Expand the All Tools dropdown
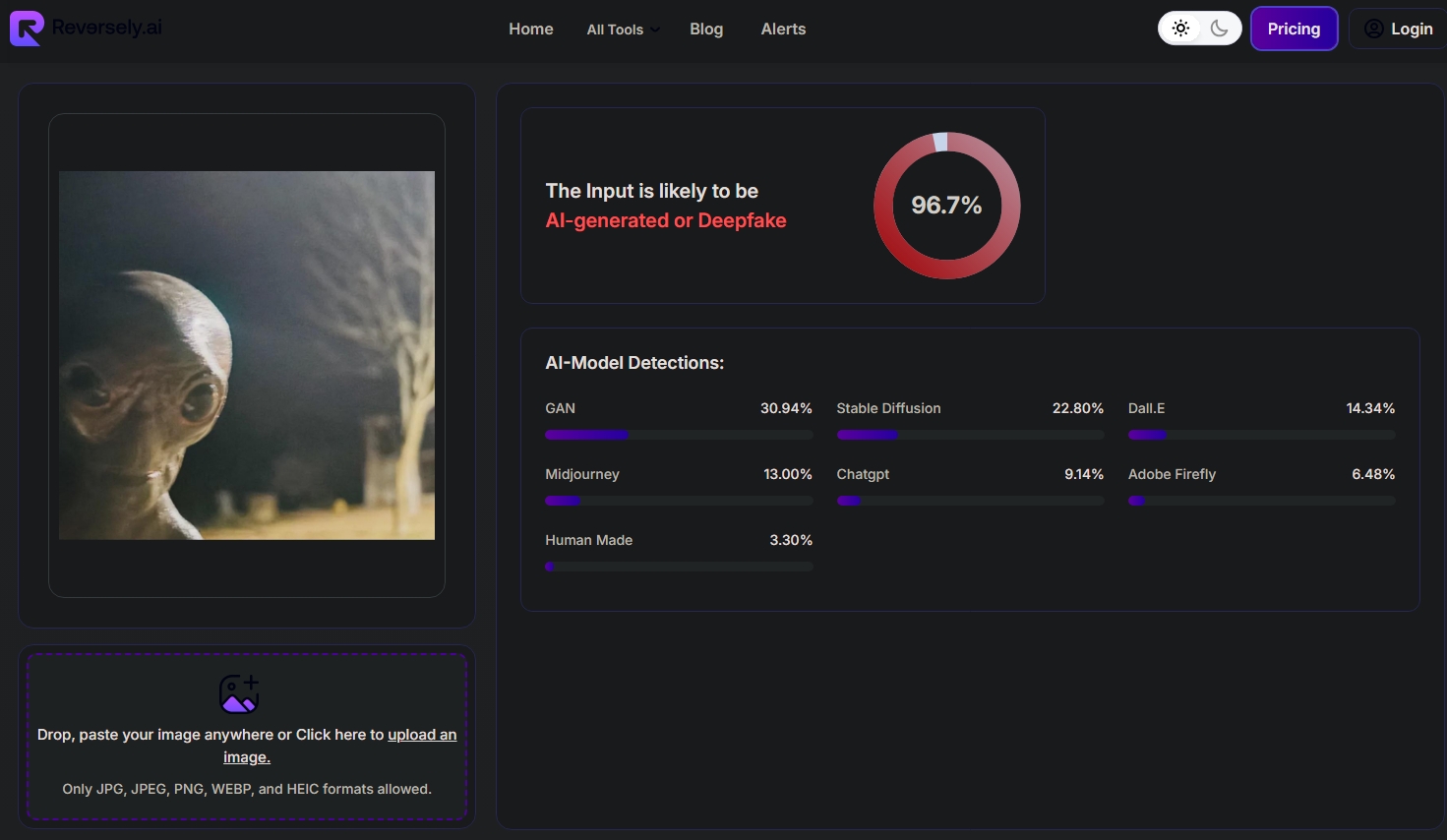This screenshot has width=1447, height=840. (624, 30)
